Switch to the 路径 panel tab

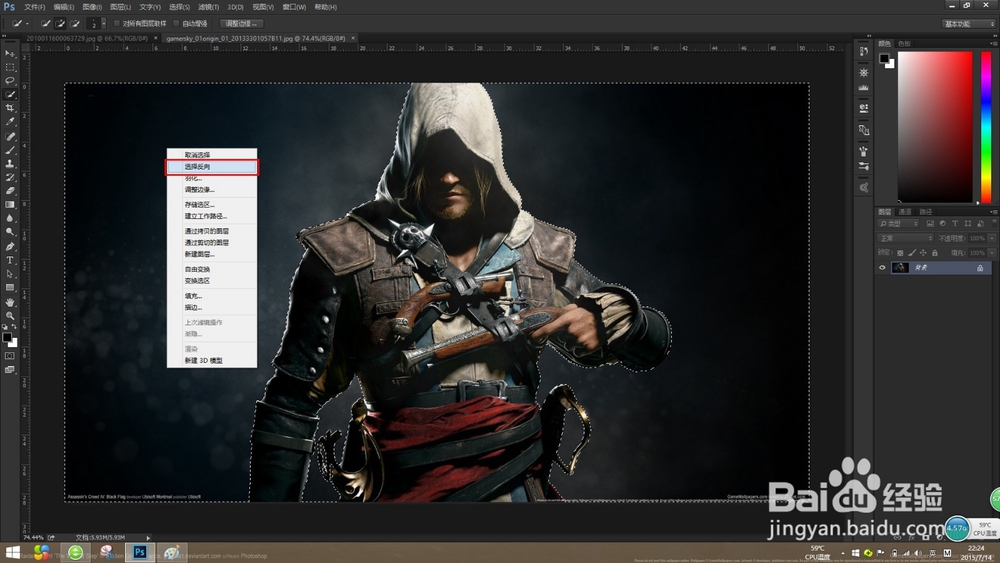tap(926, 212)
